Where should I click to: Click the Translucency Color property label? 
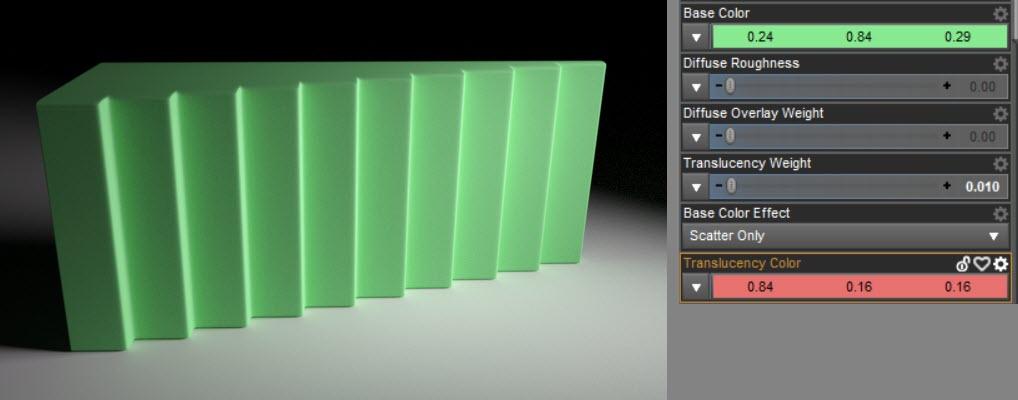(742, 263)
